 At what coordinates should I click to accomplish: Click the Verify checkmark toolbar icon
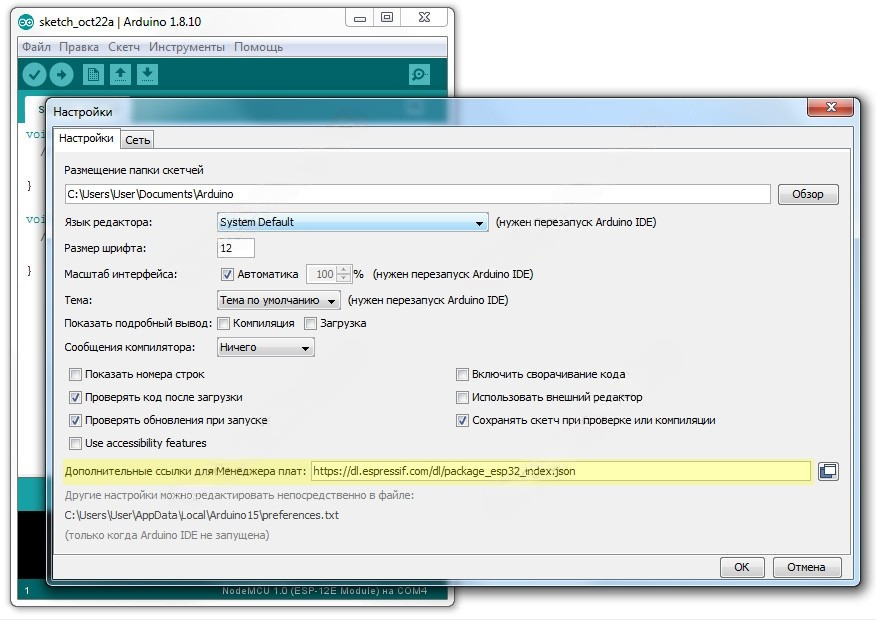(x=34, y=75)
